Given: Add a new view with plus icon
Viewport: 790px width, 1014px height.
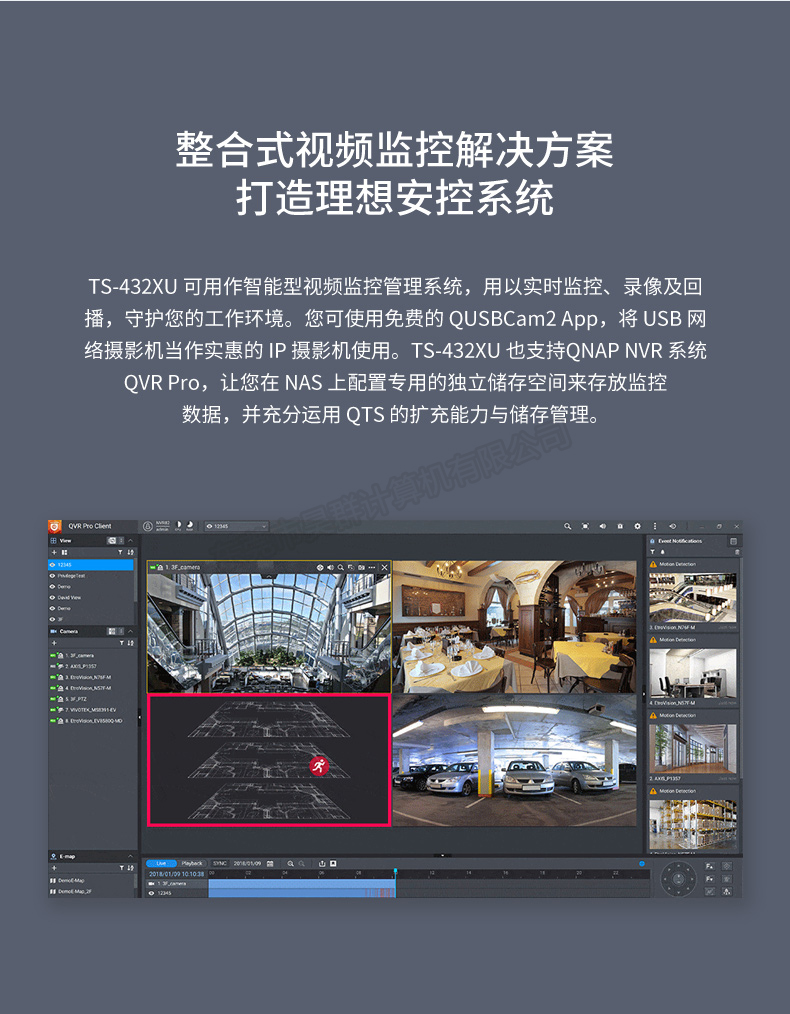Looking at the screenshot, I should (x=54, y=552).
